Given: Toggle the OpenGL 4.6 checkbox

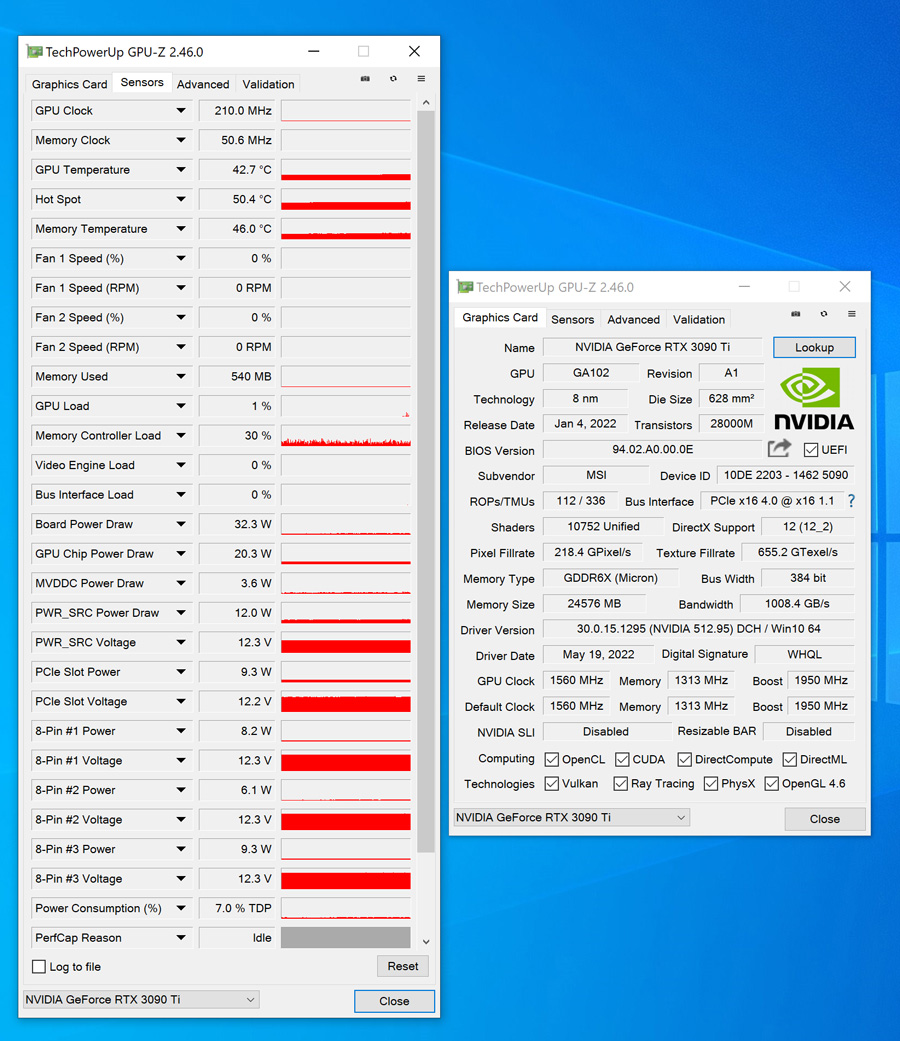Looking at the screenshot, I should 771,784.
